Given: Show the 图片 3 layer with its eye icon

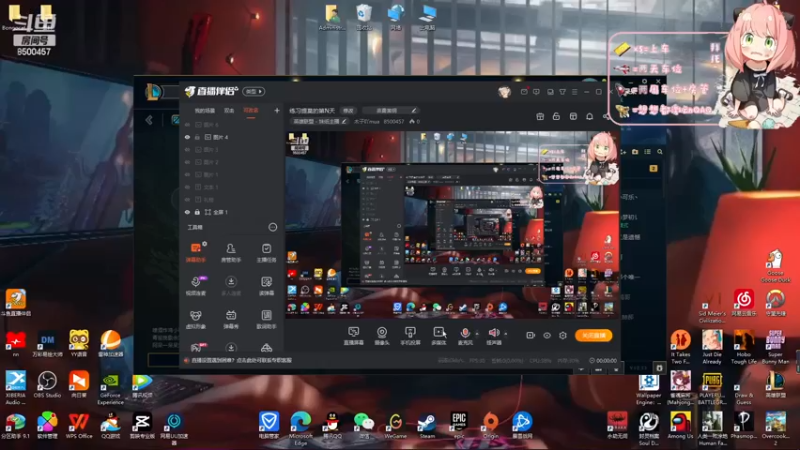Looking at the screenshot, I should click(187, 149).
